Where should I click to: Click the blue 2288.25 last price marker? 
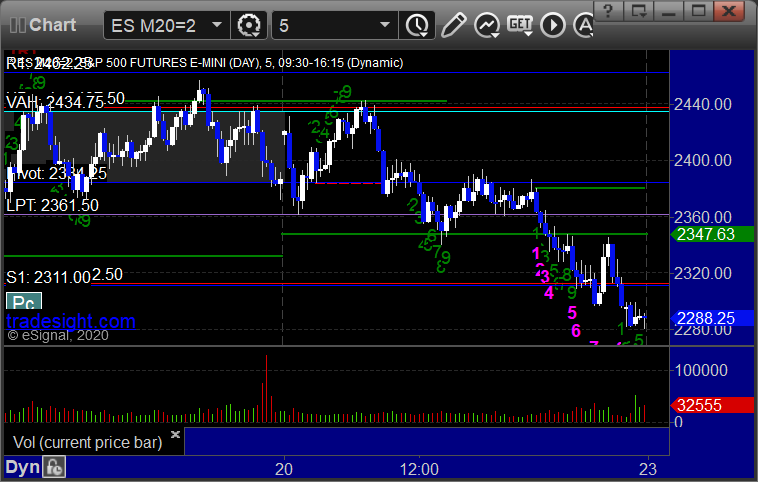click(x=712, y=318)
